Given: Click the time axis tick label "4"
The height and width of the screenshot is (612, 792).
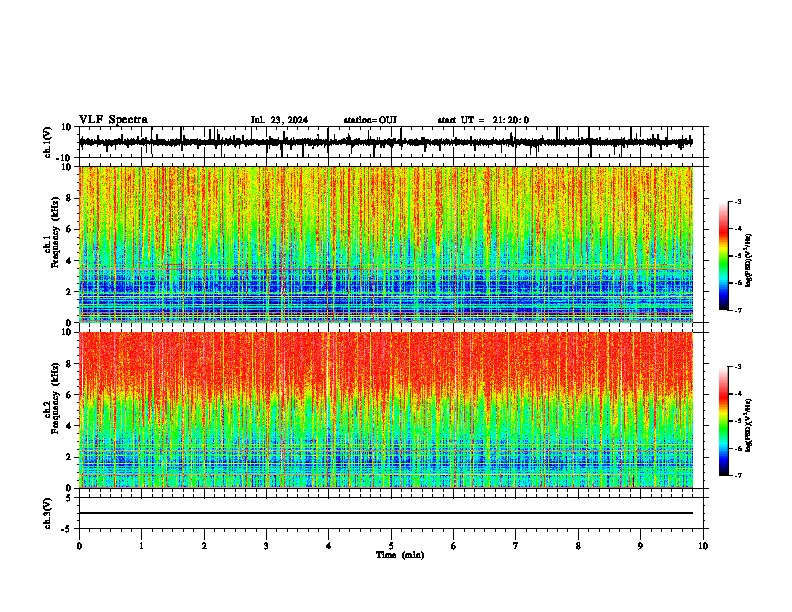Looking at the screenshot, I should coord(329,546).
